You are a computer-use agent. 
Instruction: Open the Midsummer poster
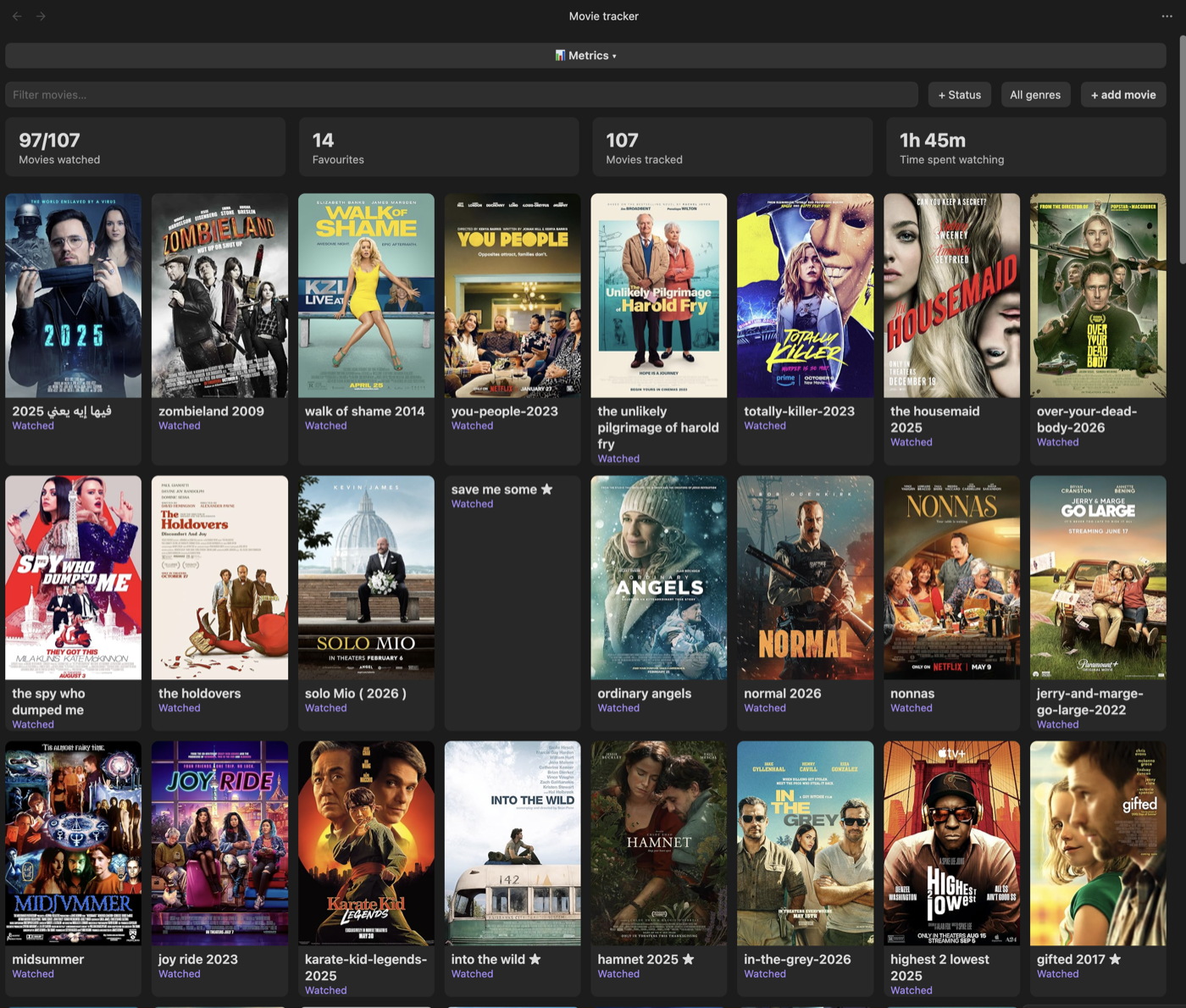pyautogui.click(x=74, y=844)
